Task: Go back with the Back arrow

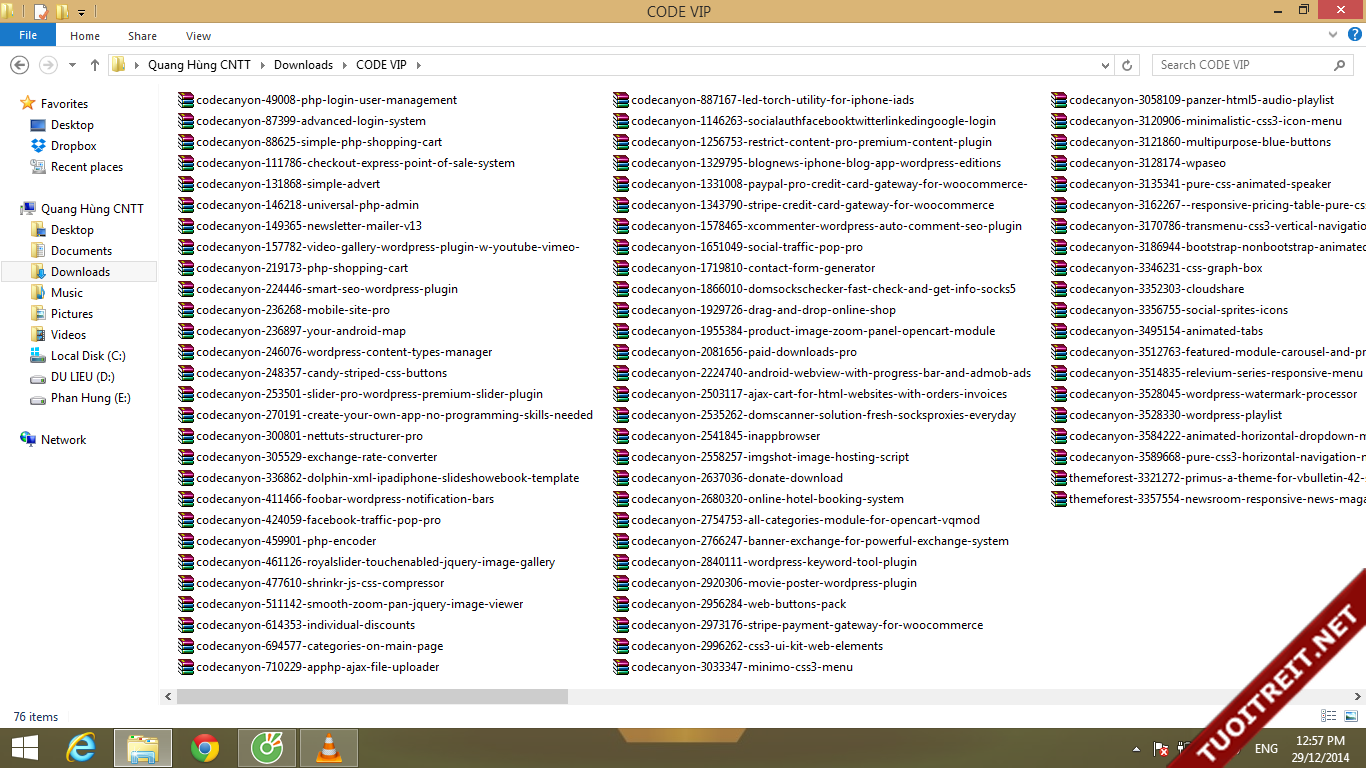Action: coord(19,64)
